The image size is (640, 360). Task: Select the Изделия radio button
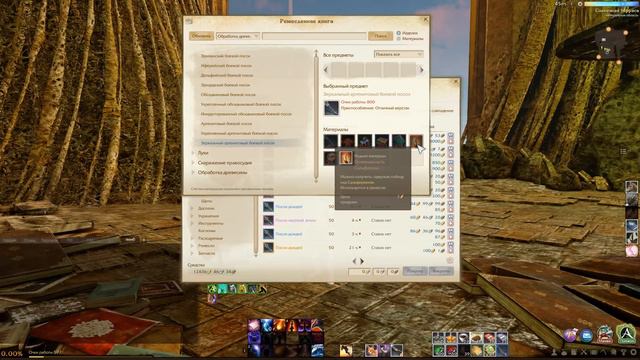(398, 33)
